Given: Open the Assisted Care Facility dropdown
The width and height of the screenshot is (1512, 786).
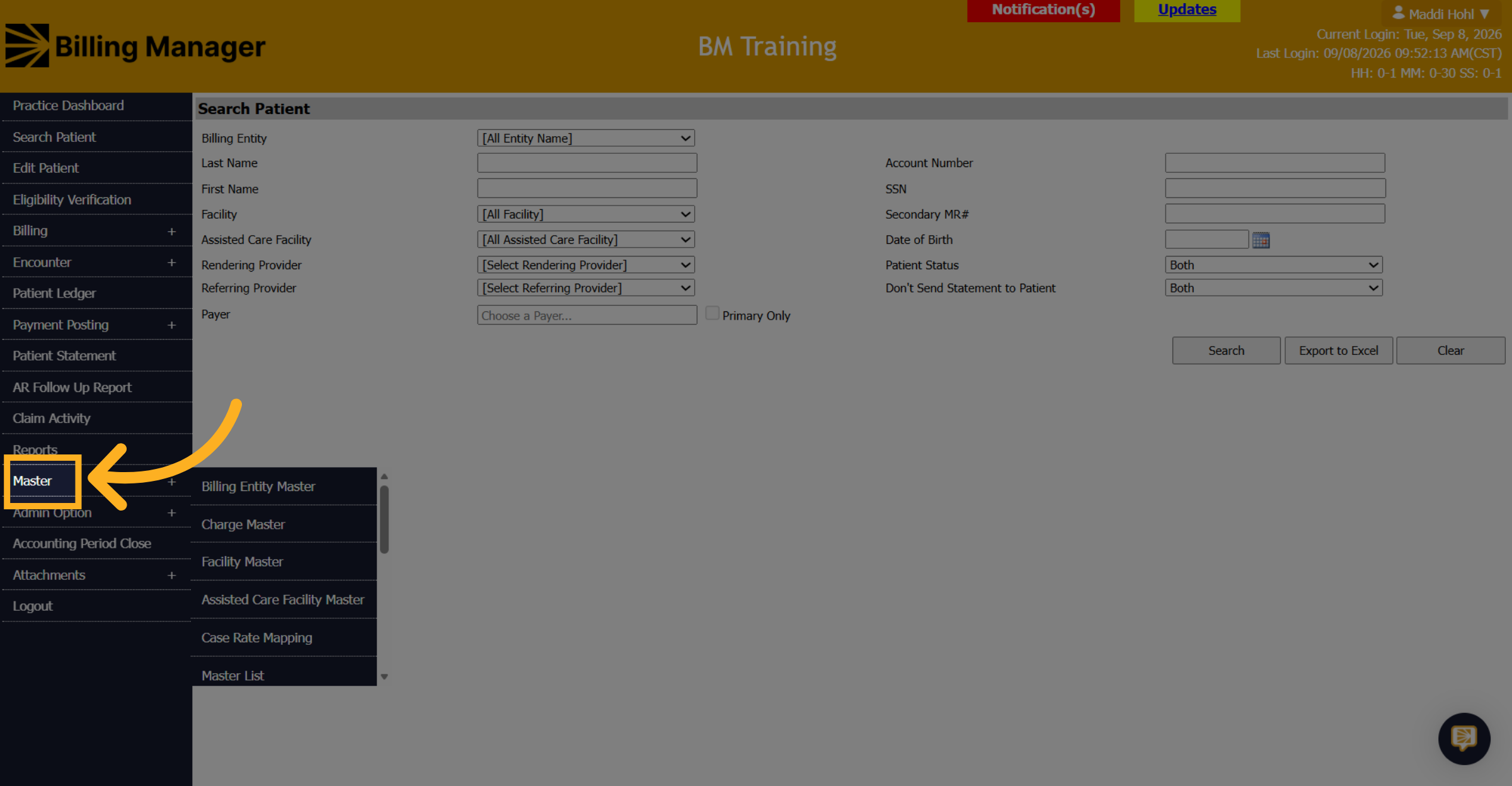Looking at the screenshot, I should [x=586, y=240].
